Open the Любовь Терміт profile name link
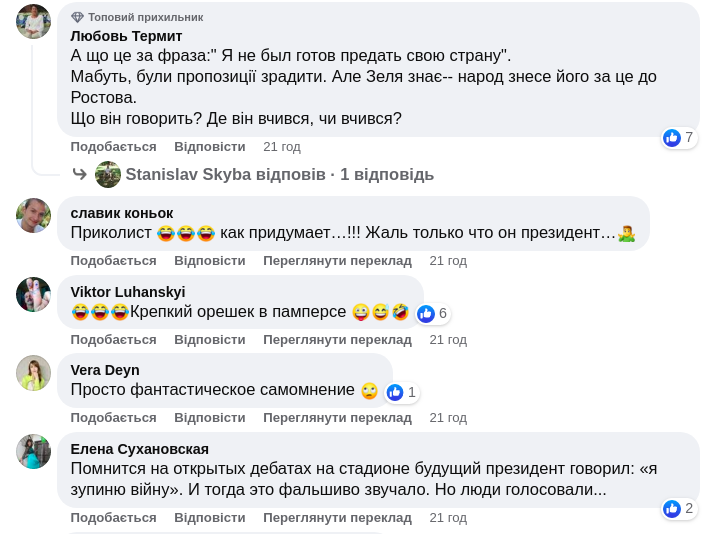 coord(126,35)
